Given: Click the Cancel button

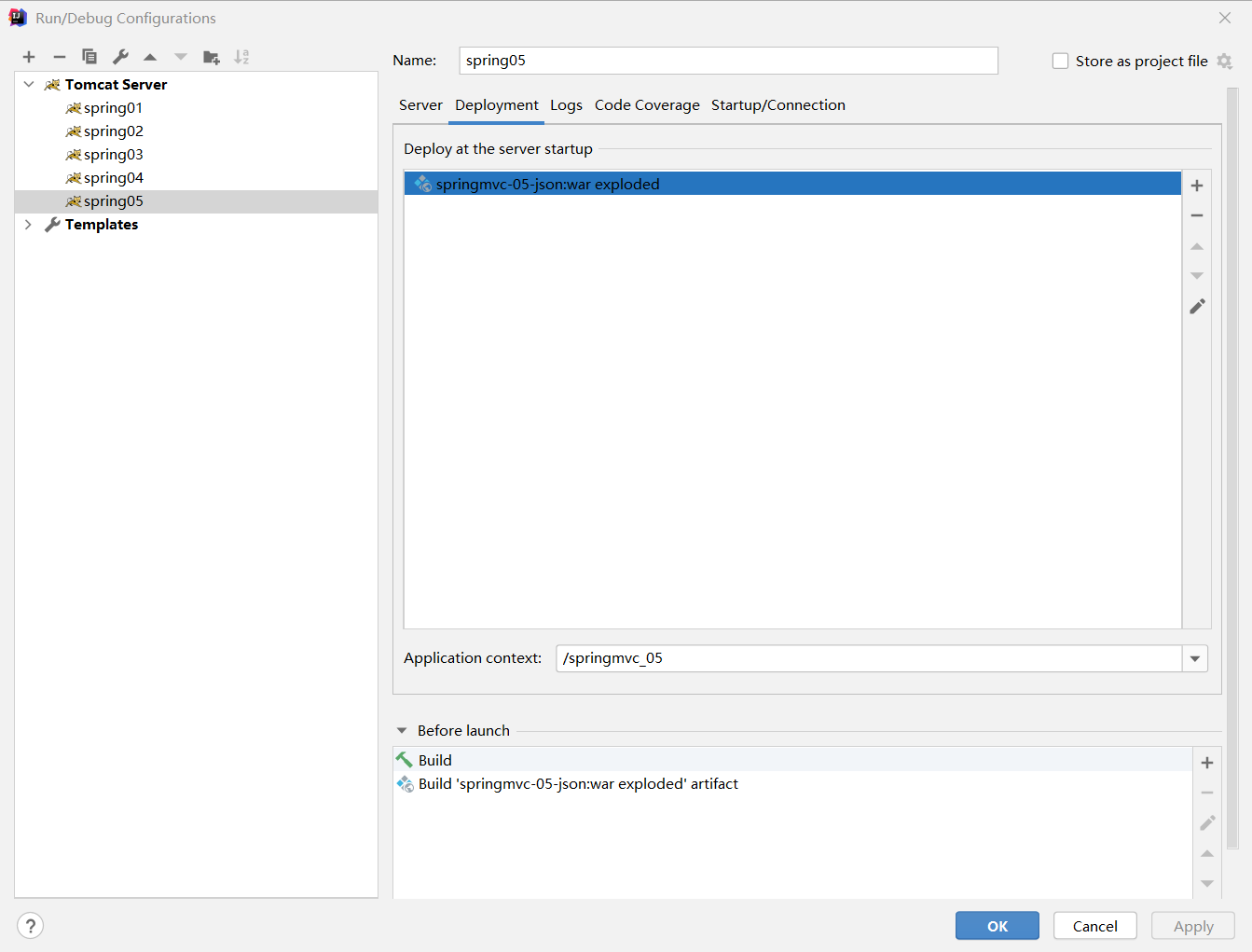Looking at the screenshot, I should [x=1094, y=926].
